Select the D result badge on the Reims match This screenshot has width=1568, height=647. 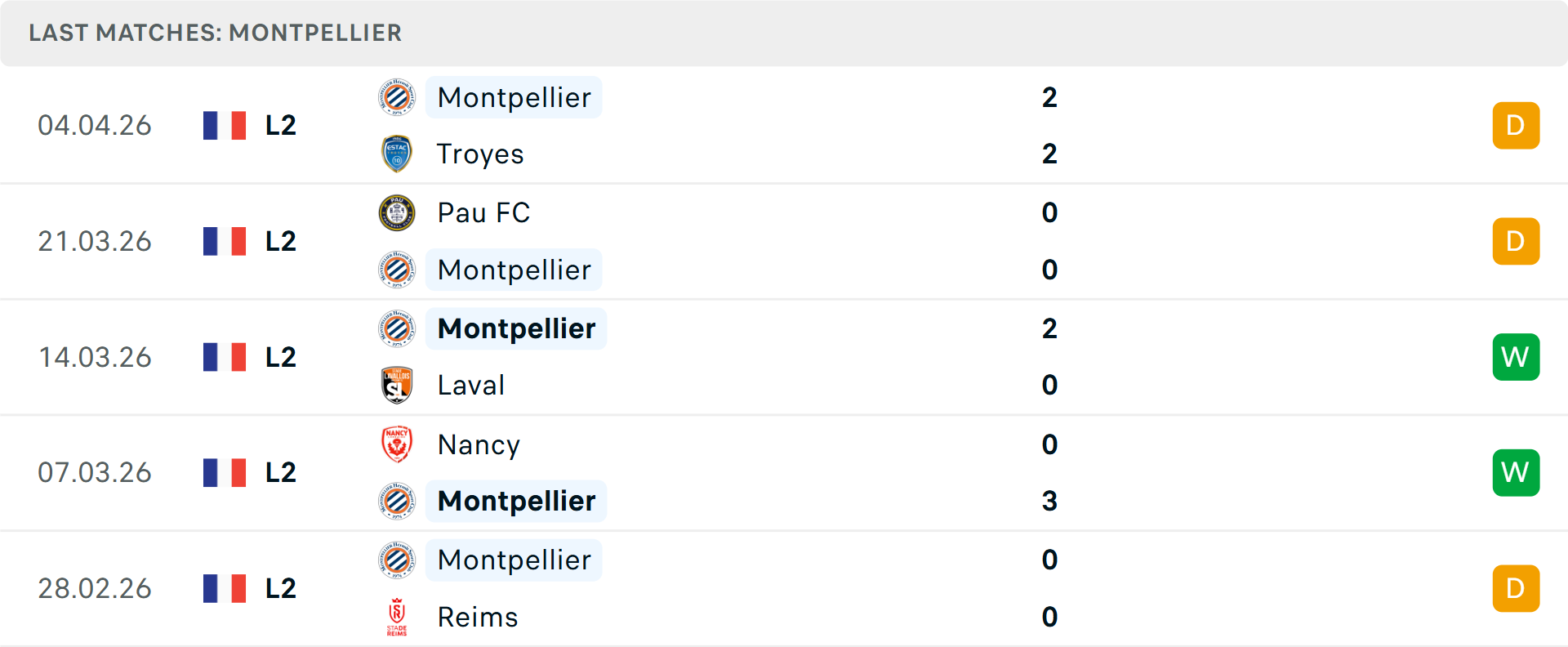pos(1516,588)
